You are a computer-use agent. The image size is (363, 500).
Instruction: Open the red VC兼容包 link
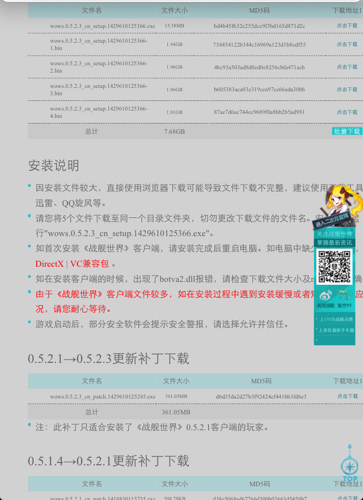click(x=89, y=264)
